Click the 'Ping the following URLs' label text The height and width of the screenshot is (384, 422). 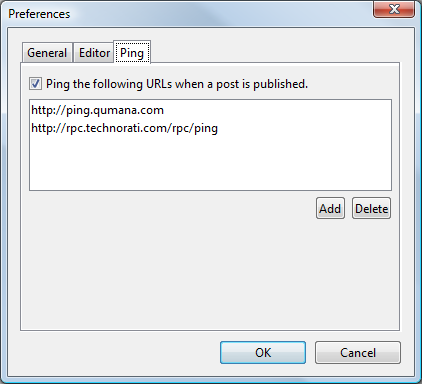point(177,84)
